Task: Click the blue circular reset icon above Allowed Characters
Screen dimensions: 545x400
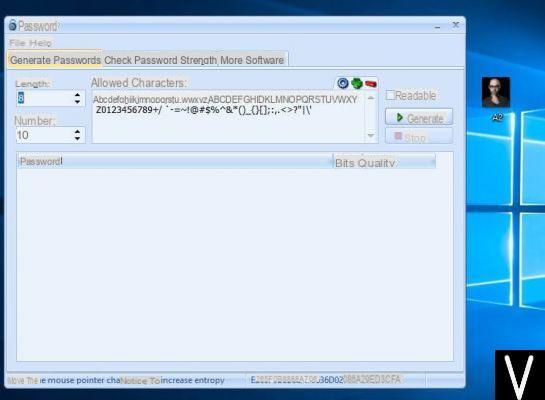Action: coord(343,83)
